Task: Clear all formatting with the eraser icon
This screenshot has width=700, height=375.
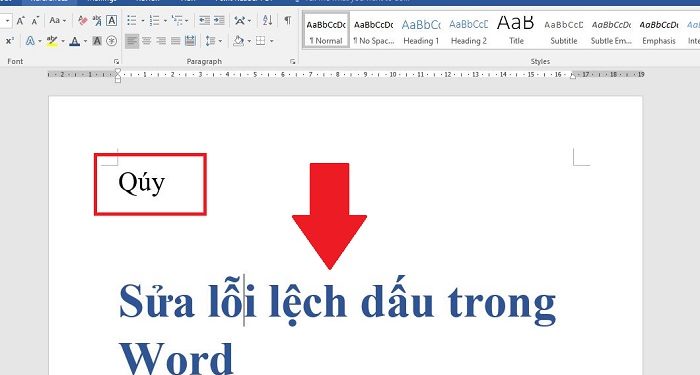Action: [x=83, y=21]
